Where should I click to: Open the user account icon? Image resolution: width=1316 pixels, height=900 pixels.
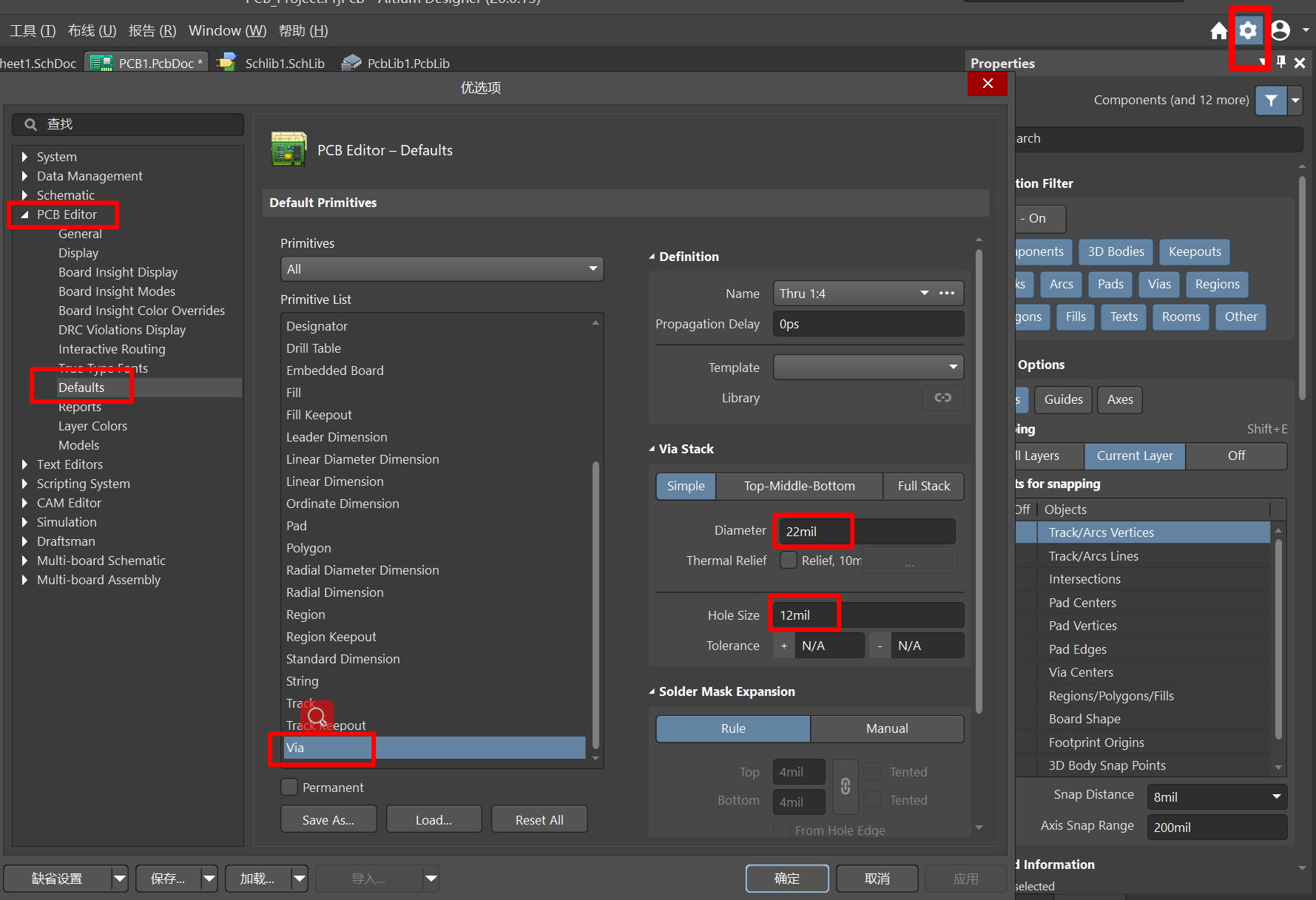pos(1280,30)
